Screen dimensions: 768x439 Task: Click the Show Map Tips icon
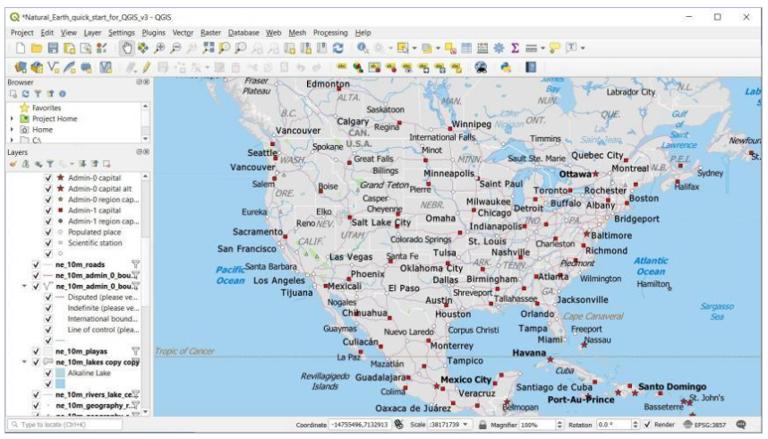coord(554,48)
